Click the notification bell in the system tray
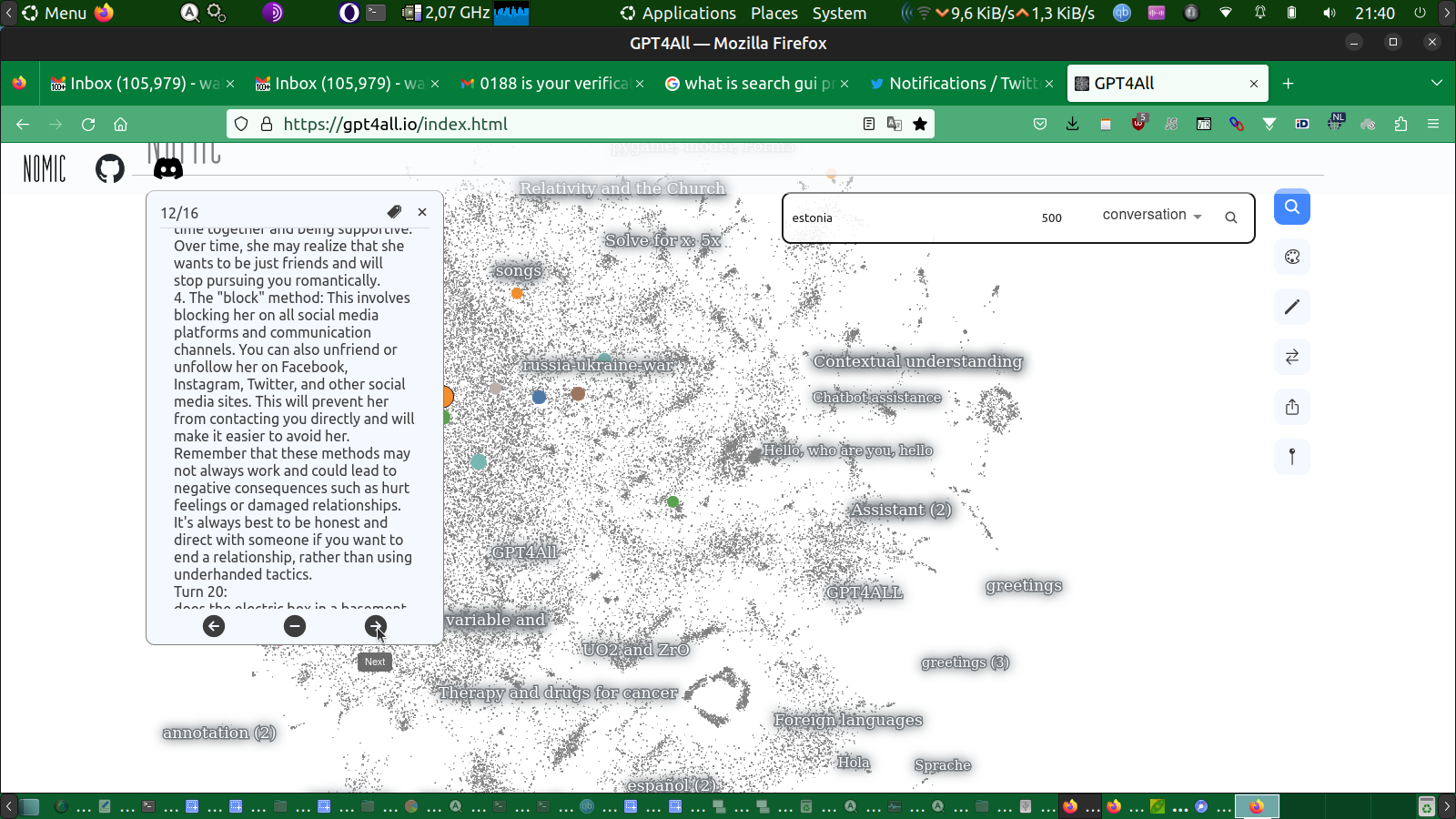Viewport: 1456px width, 819px height. pyautogui.click(x=1260, y=13)
